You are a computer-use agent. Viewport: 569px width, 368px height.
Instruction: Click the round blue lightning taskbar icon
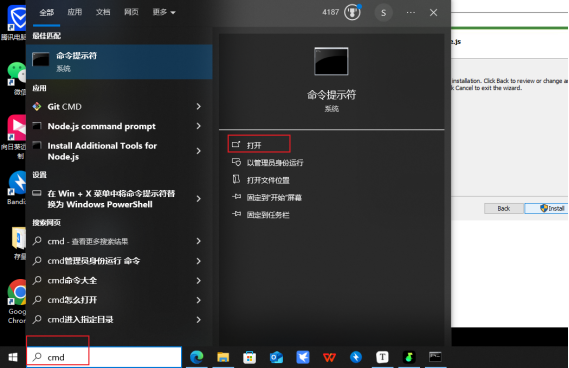356,357
